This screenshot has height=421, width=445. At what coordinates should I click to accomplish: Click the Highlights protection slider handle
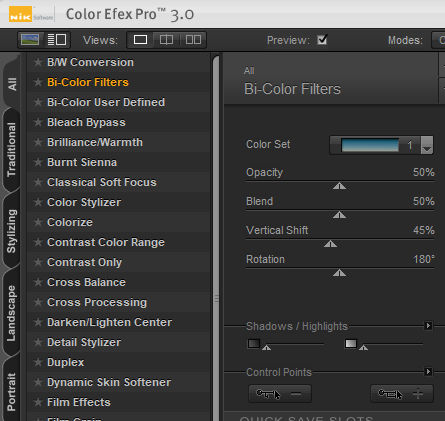click(x=363, y=348)
